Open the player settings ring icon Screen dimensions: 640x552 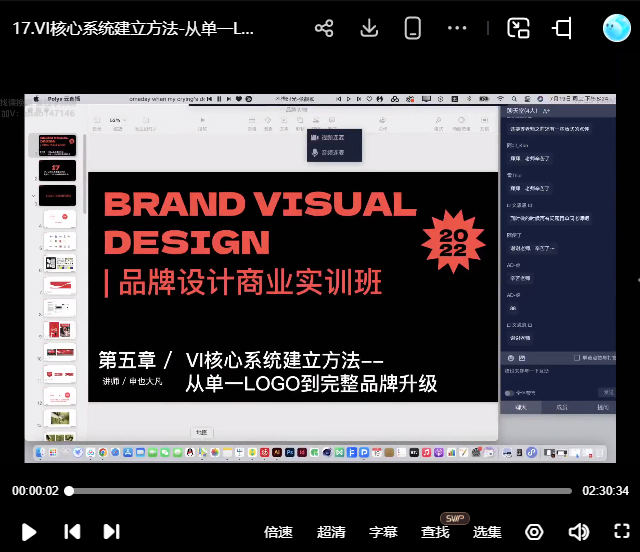[535, 532]
